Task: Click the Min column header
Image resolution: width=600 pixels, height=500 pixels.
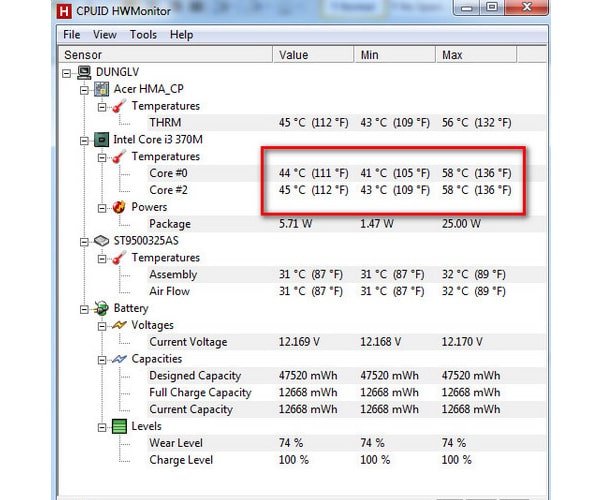Action: coord(395,55)
